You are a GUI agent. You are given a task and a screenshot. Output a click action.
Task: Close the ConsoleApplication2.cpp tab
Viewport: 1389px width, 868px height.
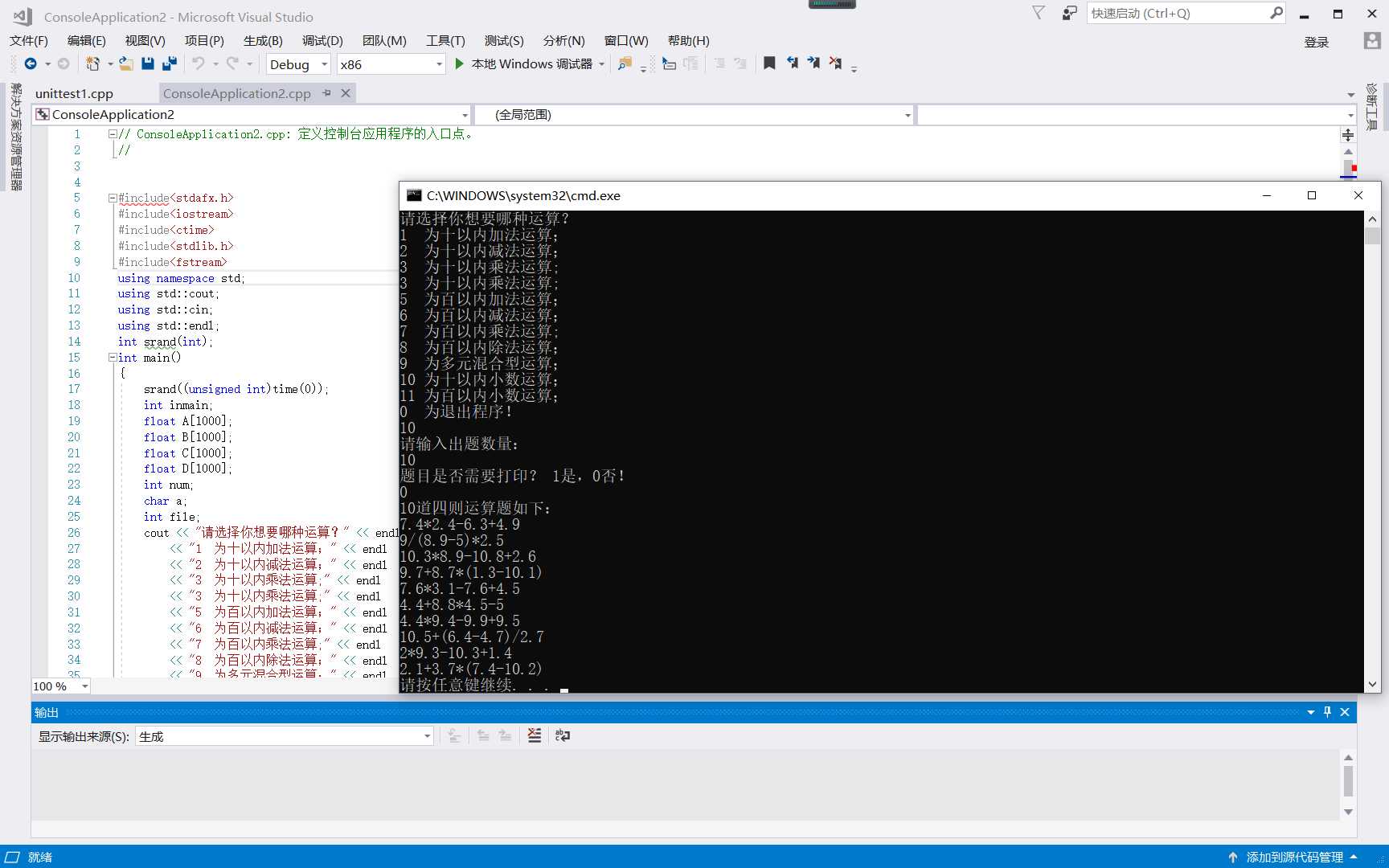[x=346, y=93]
